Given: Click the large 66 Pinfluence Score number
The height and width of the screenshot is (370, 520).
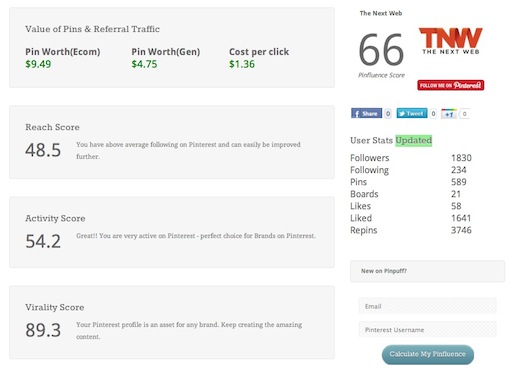Looking at the screenshot, I should pos(381,50).
